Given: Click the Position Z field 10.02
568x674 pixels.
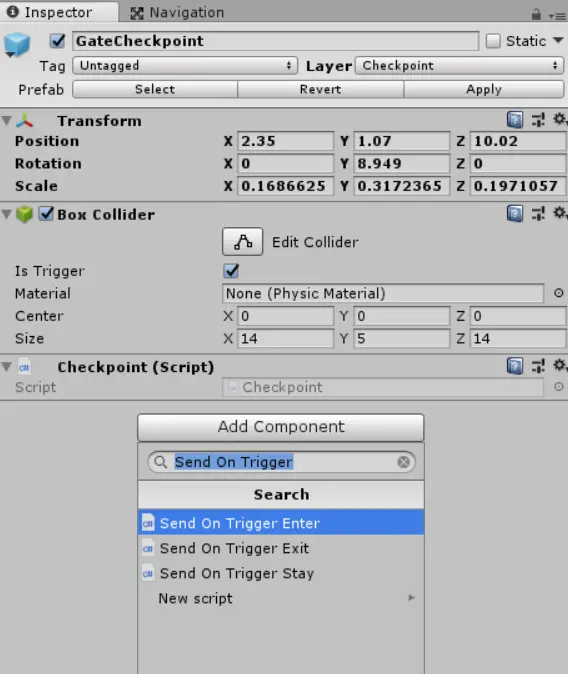Looking at the screenshot, I should 518,141.
